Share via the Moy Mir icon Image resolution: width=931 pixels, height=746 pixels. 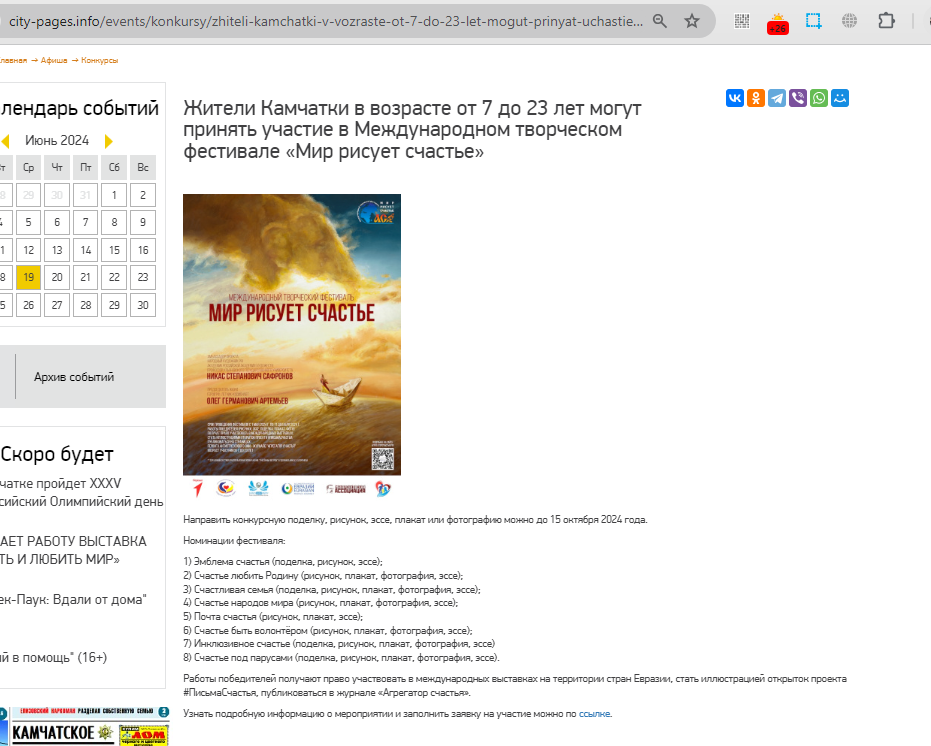(x=840, y=98)
